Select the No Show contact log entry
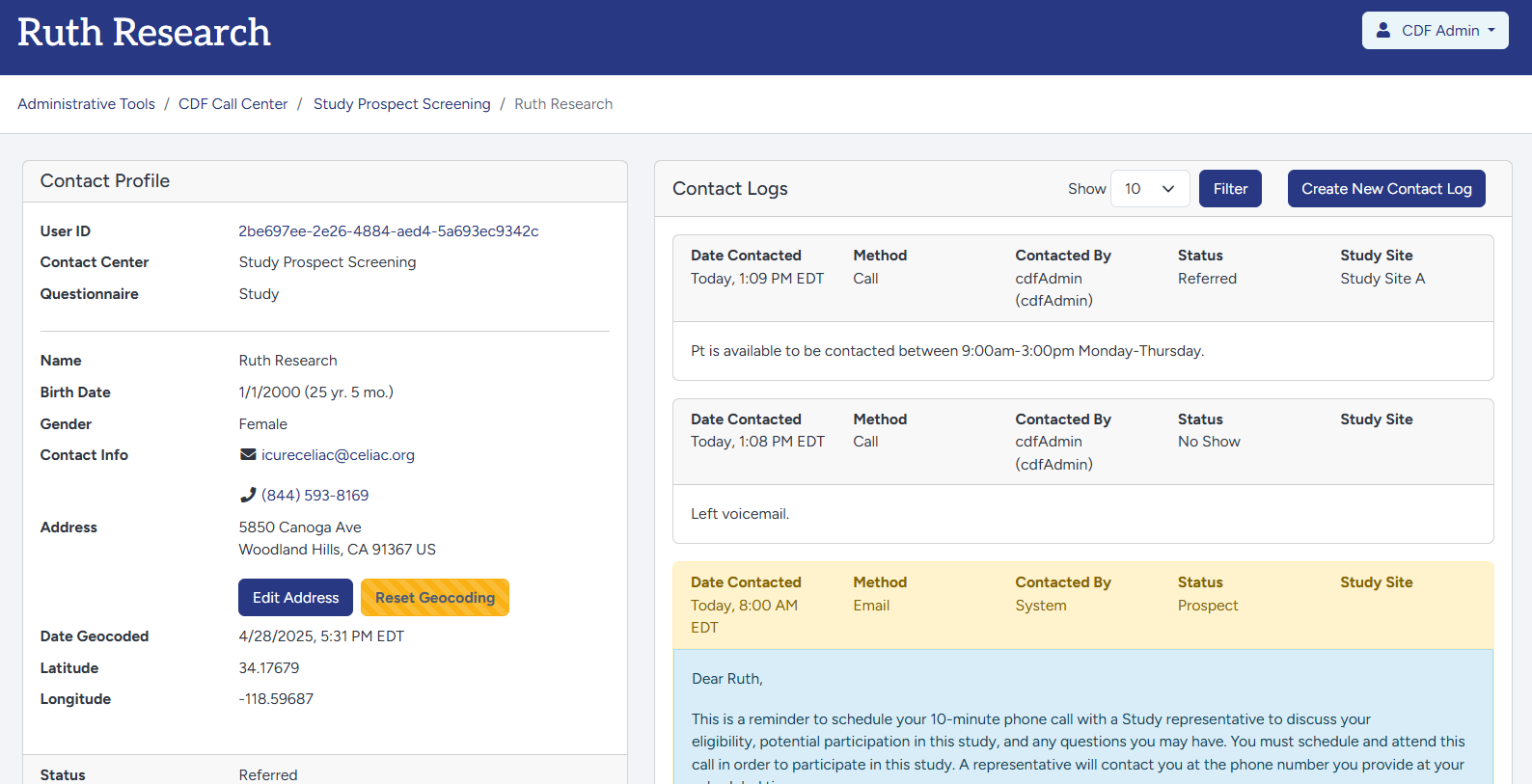The height and width of the screenshot is (784, 1532). click(1082, 442)
